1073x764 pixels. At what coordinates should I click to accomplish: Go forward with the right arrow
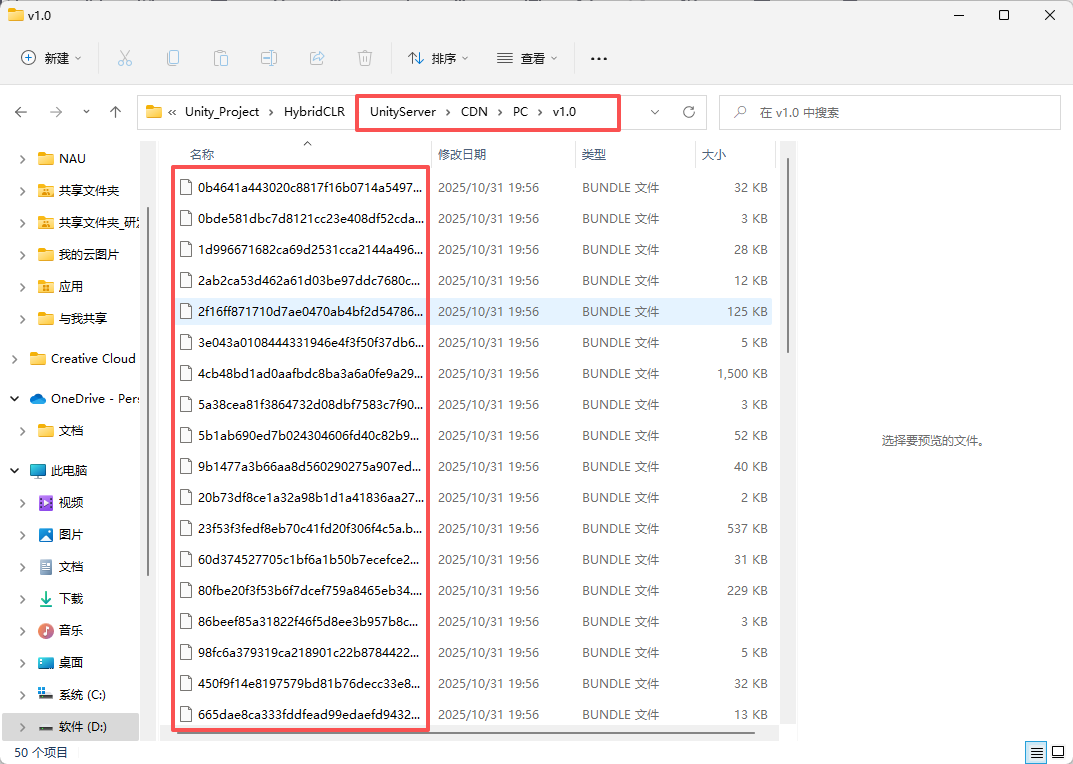56,112
